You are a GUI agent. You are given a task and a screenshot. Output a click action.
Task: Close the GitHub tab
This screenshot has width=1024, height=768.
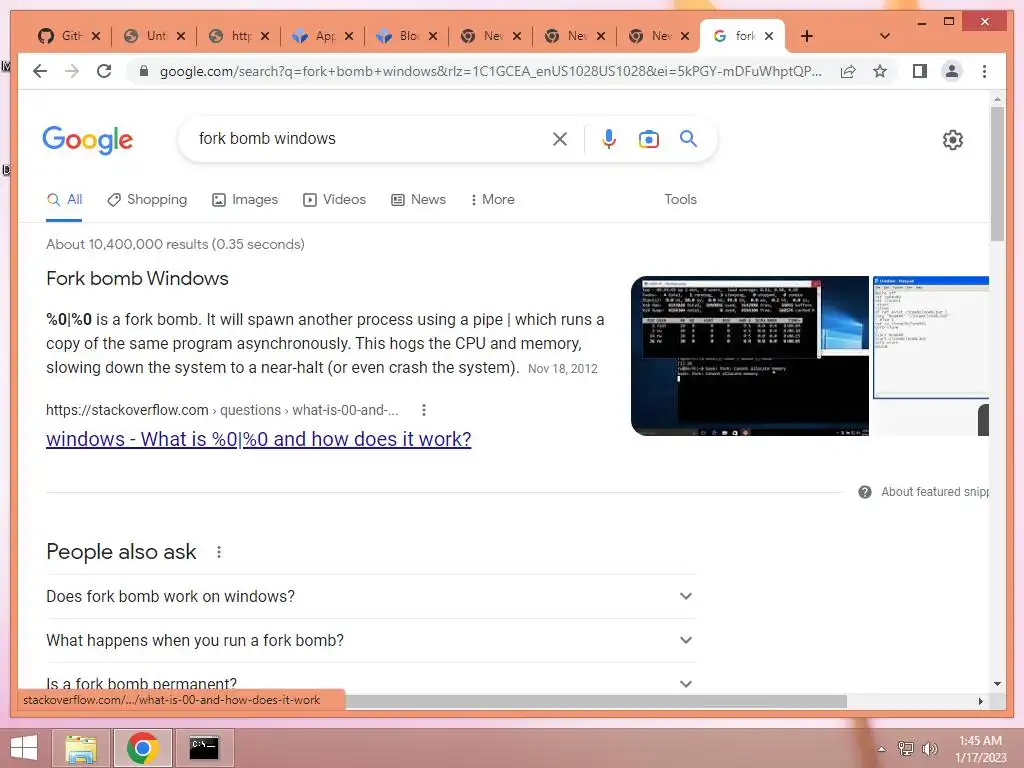tap(96, 36)
